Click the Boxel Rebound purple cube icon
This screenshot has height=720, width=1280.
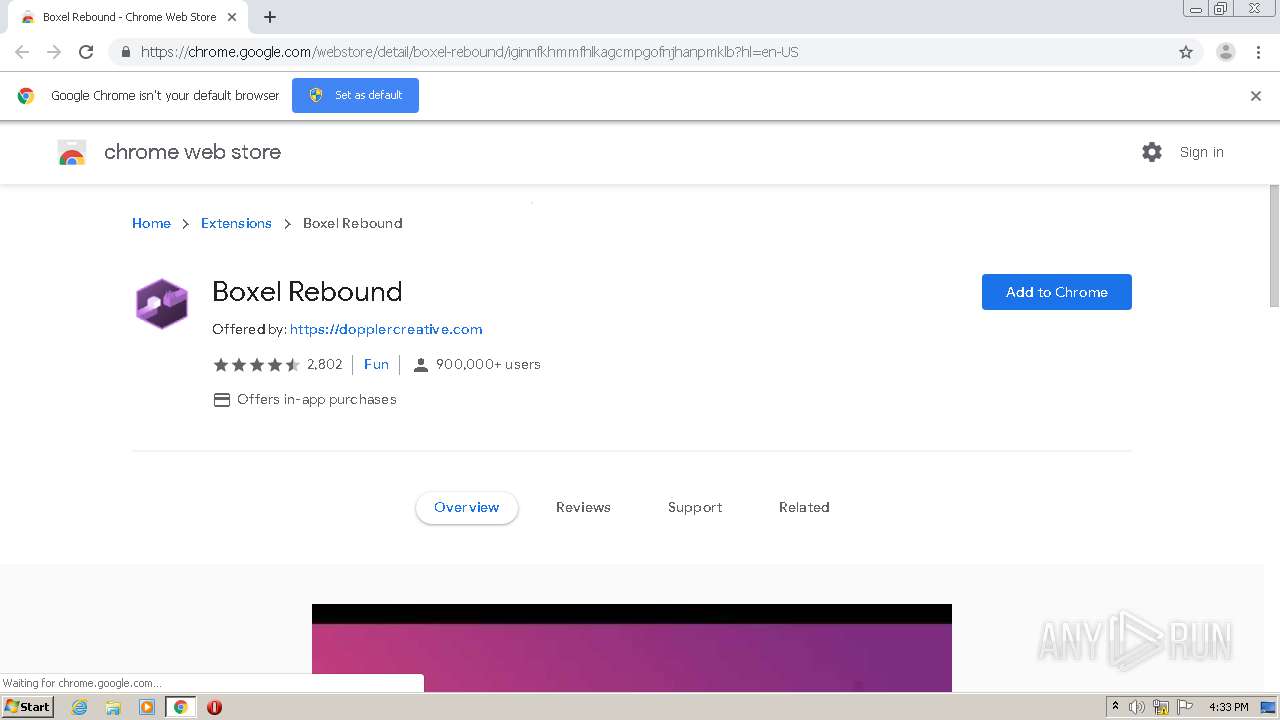[x=161, y=304]
